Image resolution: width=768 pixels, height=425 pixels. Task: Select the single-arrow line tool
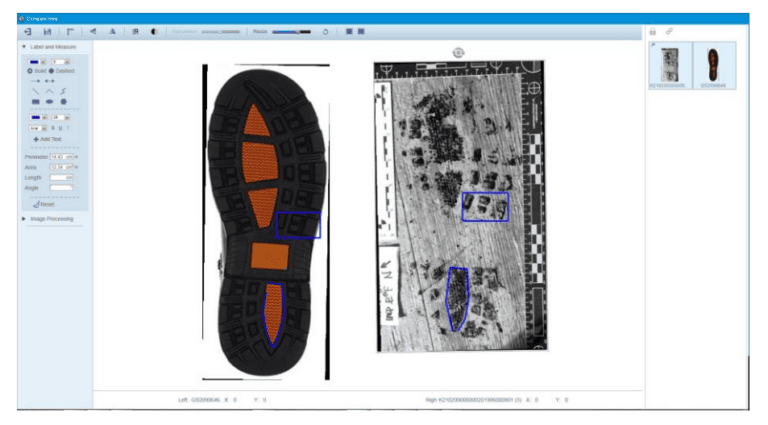click(36, 81)
